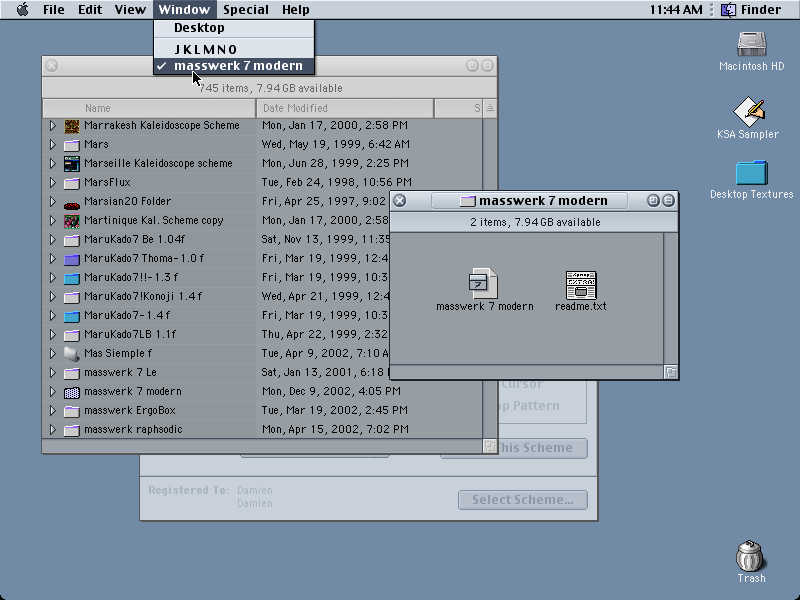800x600 pixels.
Task: Click masswerk ErgoBox folder icon
Action: pyautogui.click(x=72, y=411)
